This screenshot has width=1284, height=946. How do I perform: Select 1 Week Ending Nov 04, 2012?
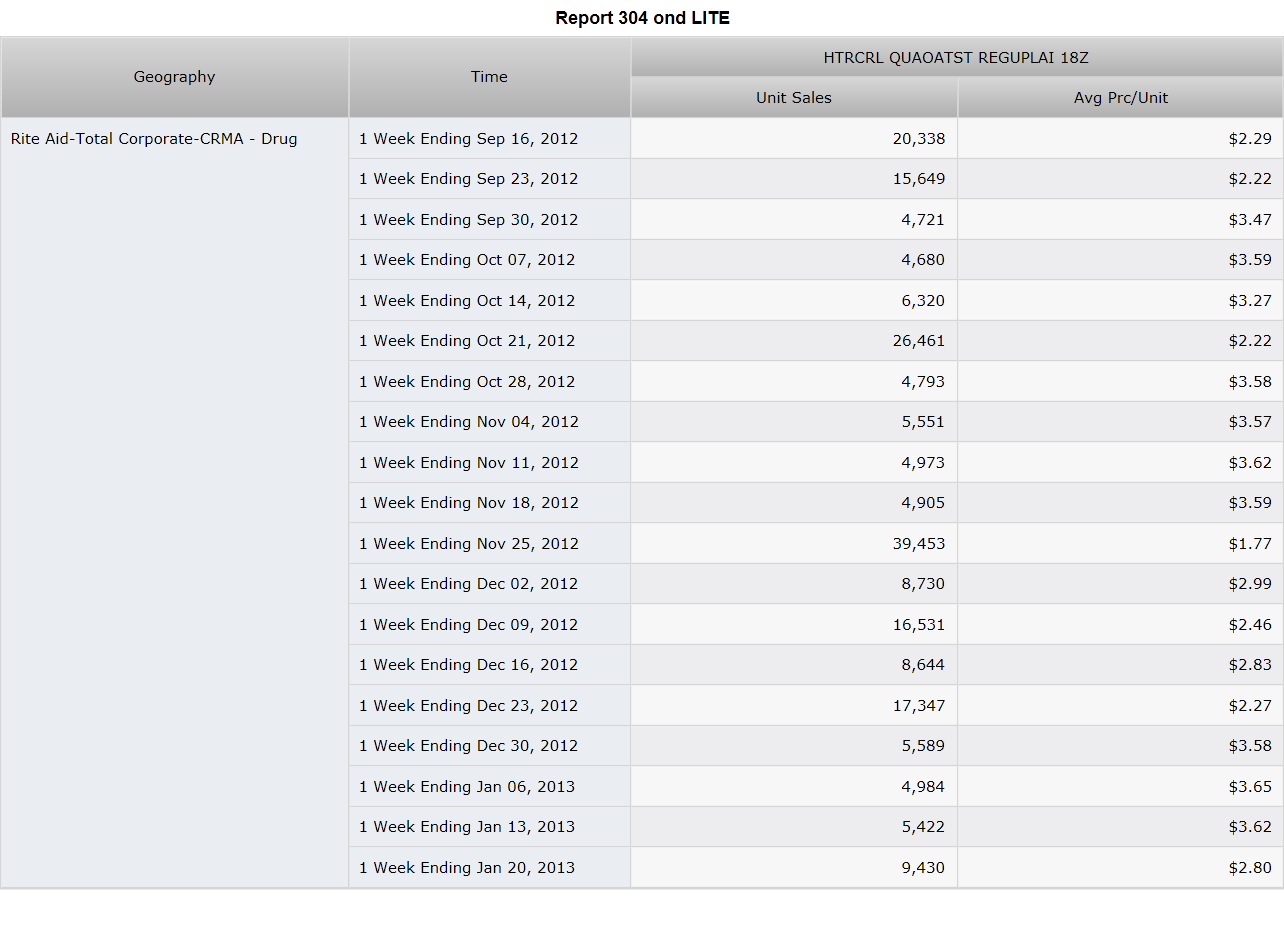(x=489, y=422)
